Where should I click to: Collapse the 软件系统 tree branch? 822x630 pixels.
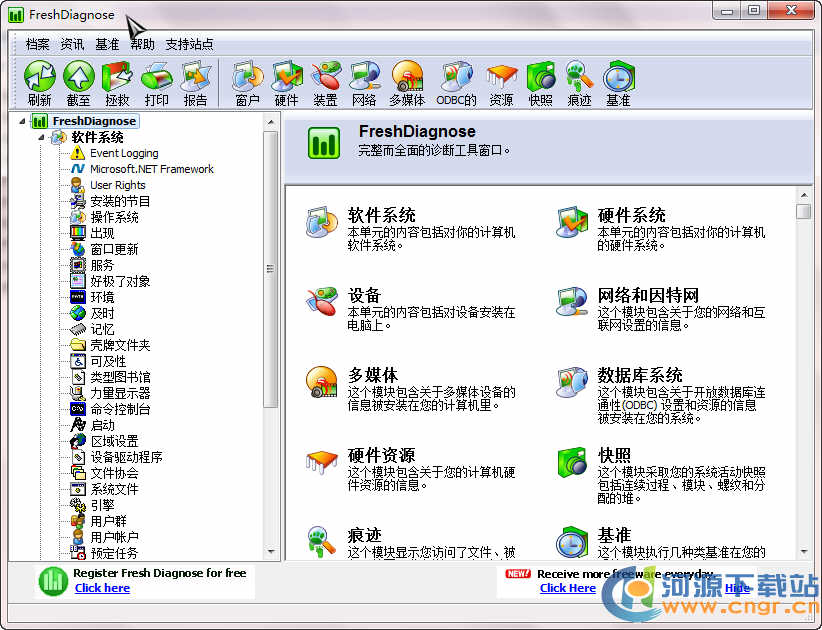point(41,137)
